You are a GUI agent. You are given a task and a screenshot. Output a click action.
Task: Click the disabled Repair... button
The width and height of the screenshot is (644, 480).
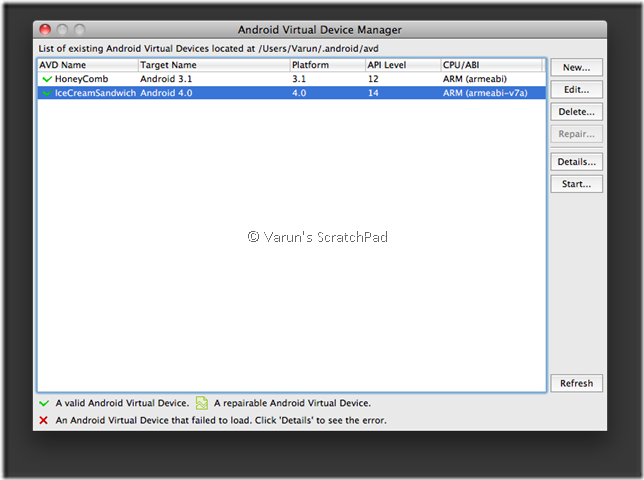click(x=576, y=134)
